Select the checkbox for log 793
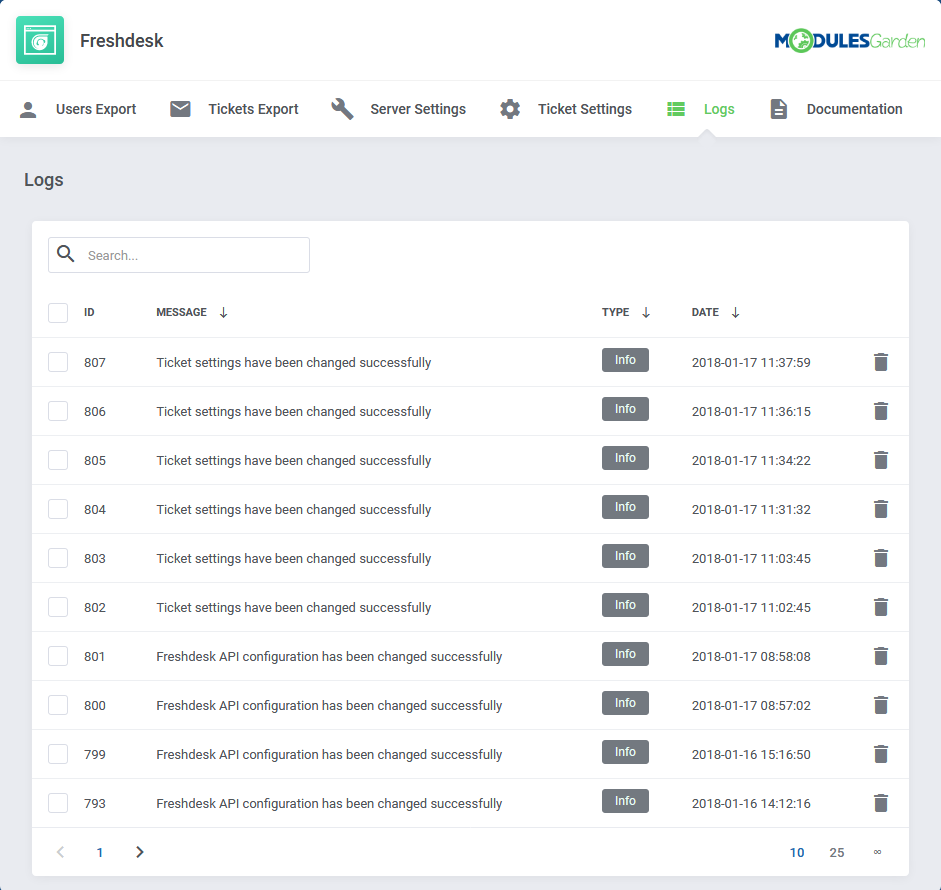The image size is (941, 890). coord(58,803)
